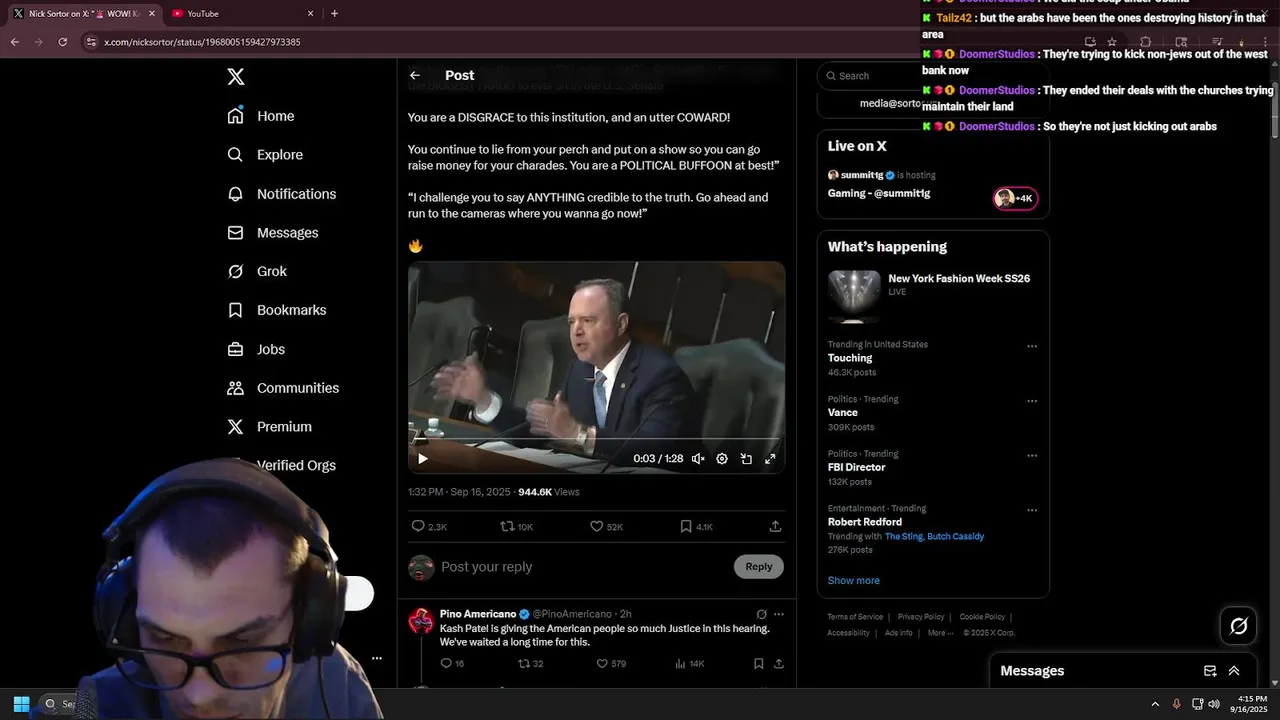
Task: Open more options for Robert Redford trend
Action: tap(1032, 510)
